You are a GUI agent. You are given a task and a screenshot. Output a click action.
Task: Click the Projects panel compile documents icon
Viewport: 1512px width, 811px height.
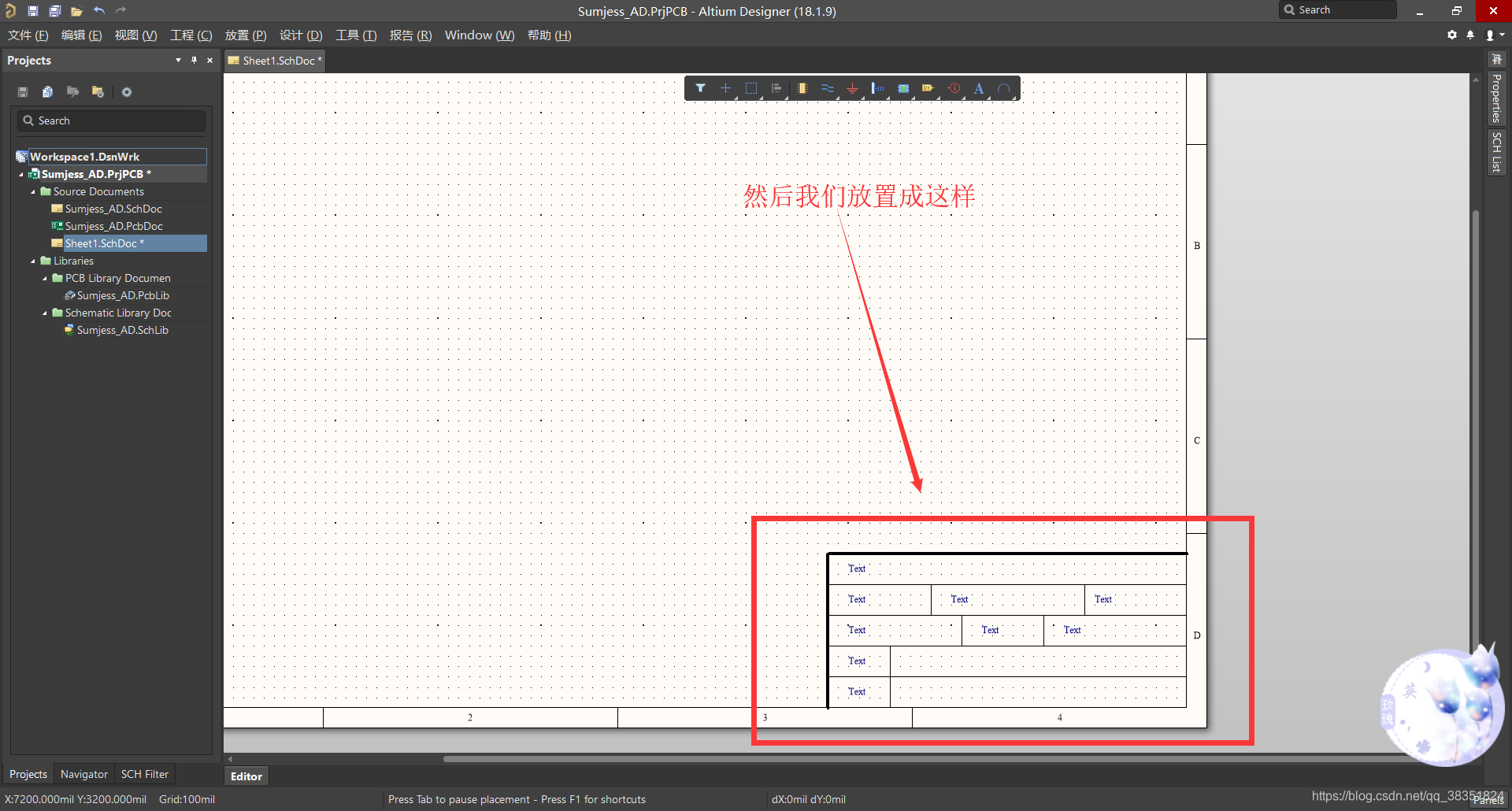coord(47,92)
